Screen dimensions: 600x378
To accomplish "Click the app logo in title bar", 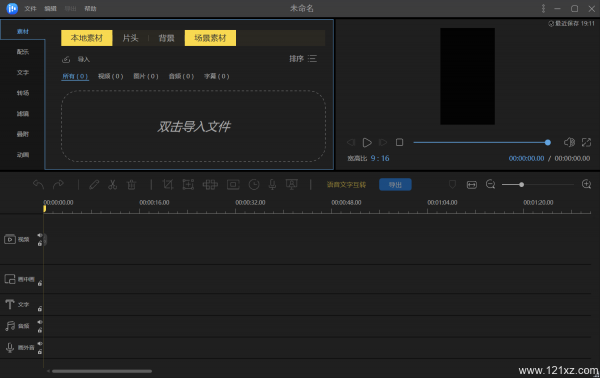I will click(12, 8).
